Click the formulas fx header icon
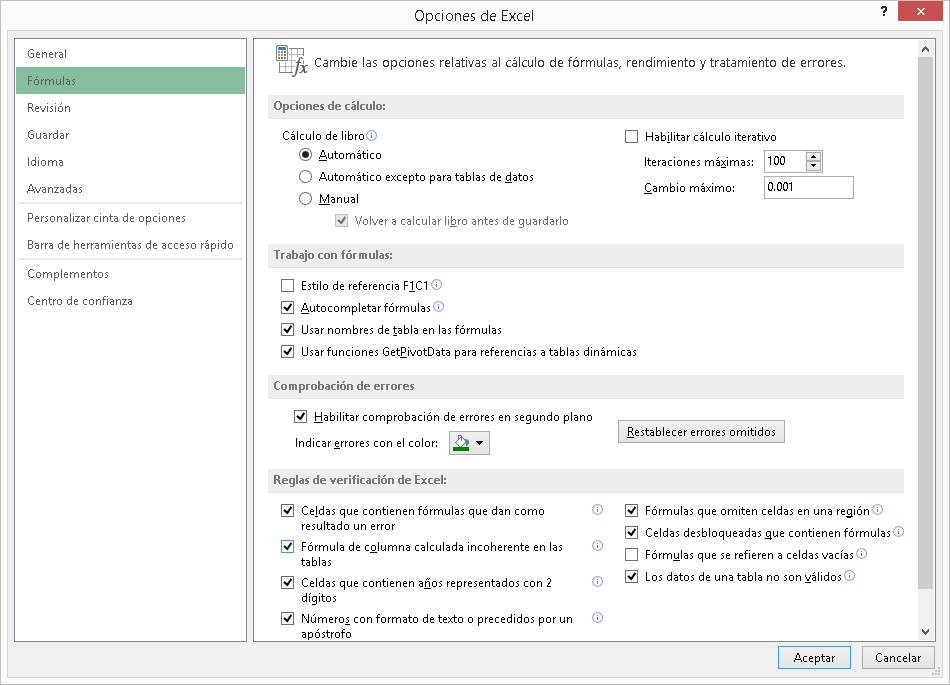 coord(291,61)
